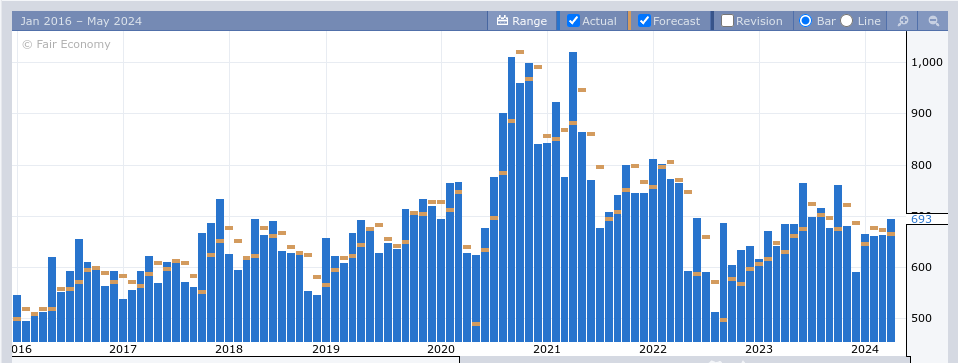The height and width of the screenshot is (363, 958).
Task: Click the Jan 2016 – May 2024 date label
Action: pos(81,21)
